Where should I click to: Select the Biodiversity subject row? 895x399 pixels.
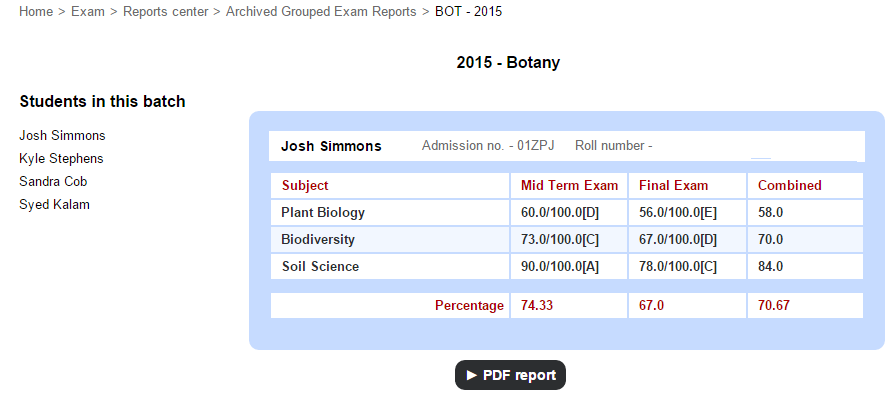(x=567, y=240)
